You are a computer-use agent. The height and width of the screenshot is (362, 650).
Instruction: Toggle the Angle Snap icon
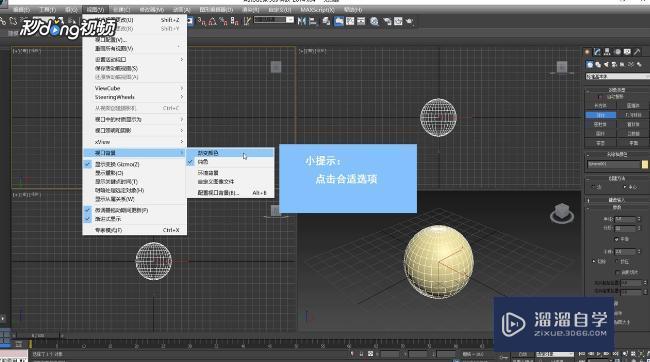point(213,21)
